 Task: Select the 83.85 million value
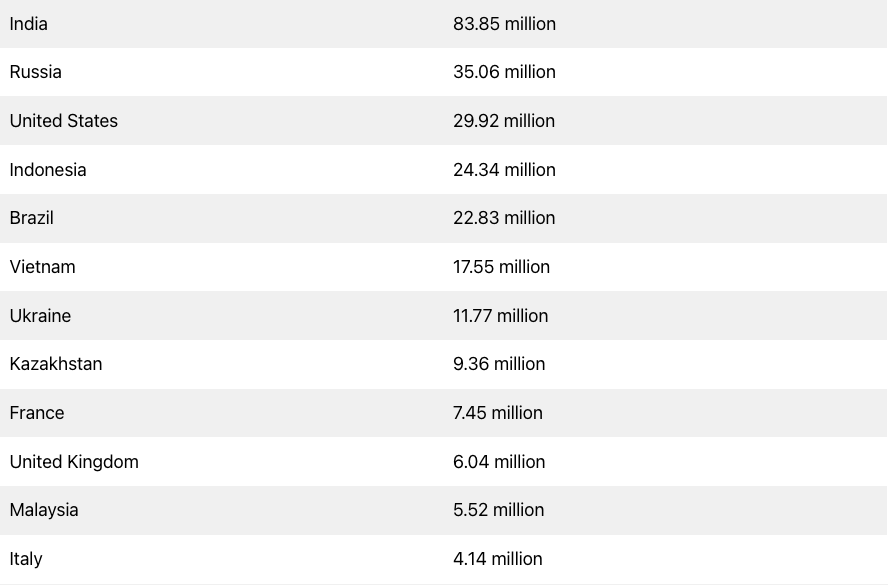point(504,24)
